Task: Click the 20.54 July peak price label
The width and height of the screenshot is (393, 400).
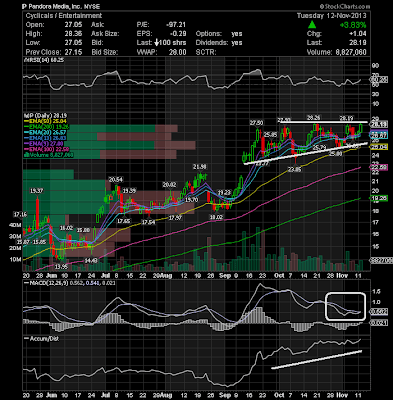Action: tap(116, 180)
